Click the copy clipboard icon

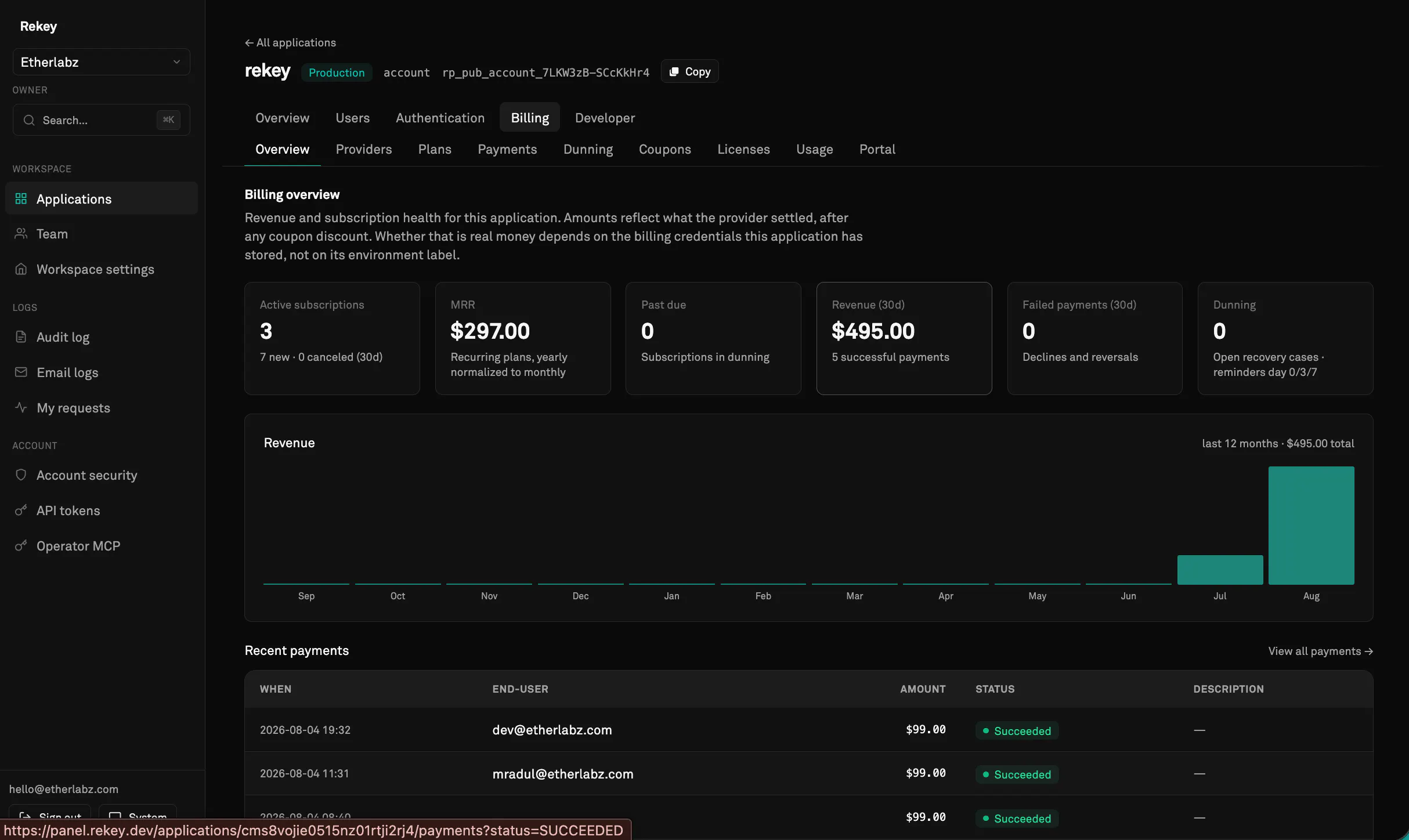[x=674, y=71]
